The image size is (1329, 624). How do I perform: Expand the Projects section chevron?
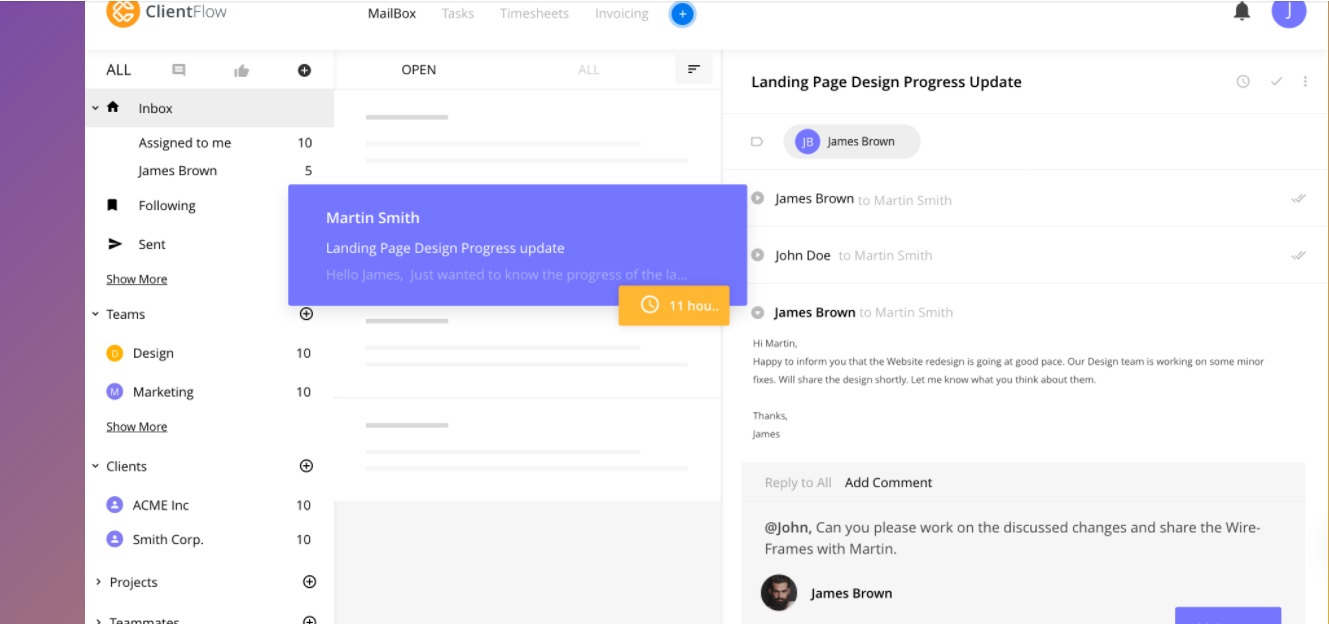point(98,582)
